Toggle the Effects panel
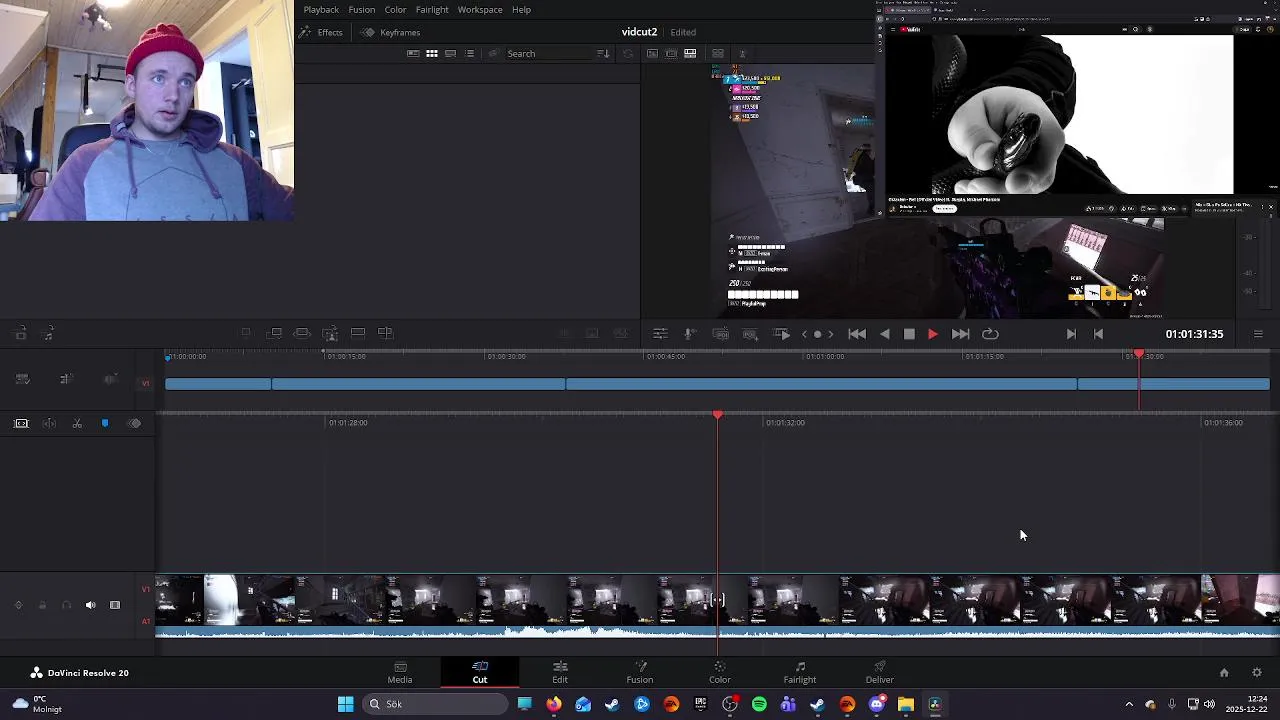The height and width of the screenshot is (720, 1280). [321, 32]
